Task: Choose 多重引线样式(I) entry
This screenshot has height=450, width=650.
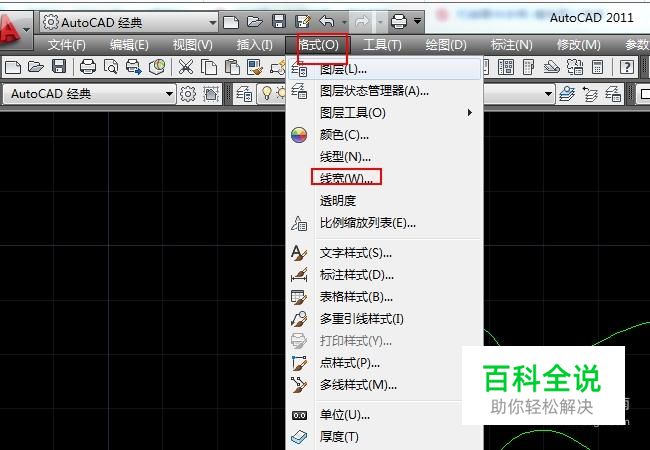Action: click(385, 319)
